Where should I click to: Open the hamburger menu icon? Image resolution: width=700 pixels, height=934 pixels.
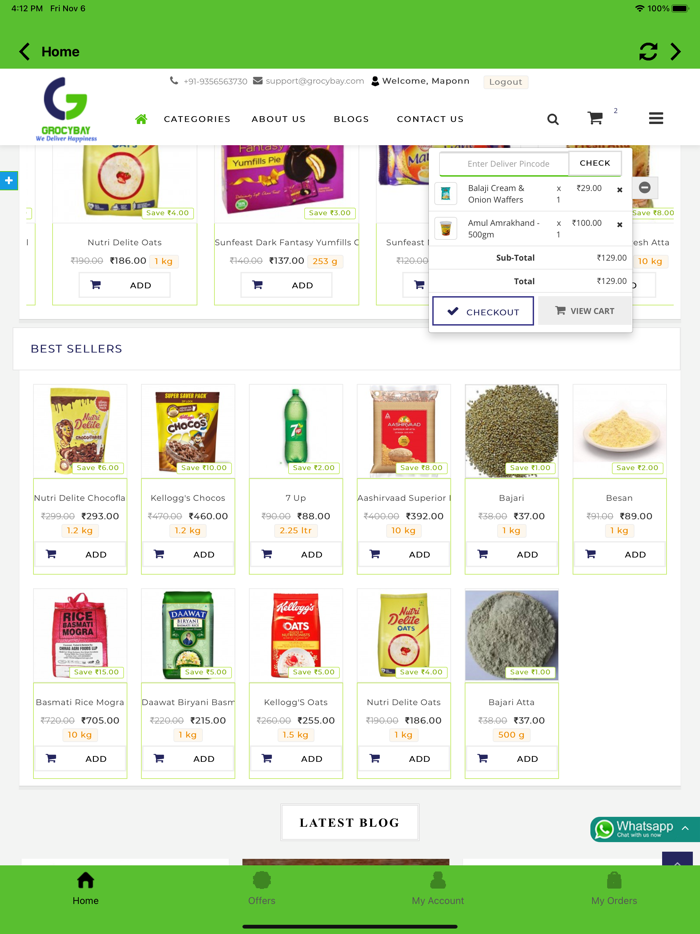point(656,119)
